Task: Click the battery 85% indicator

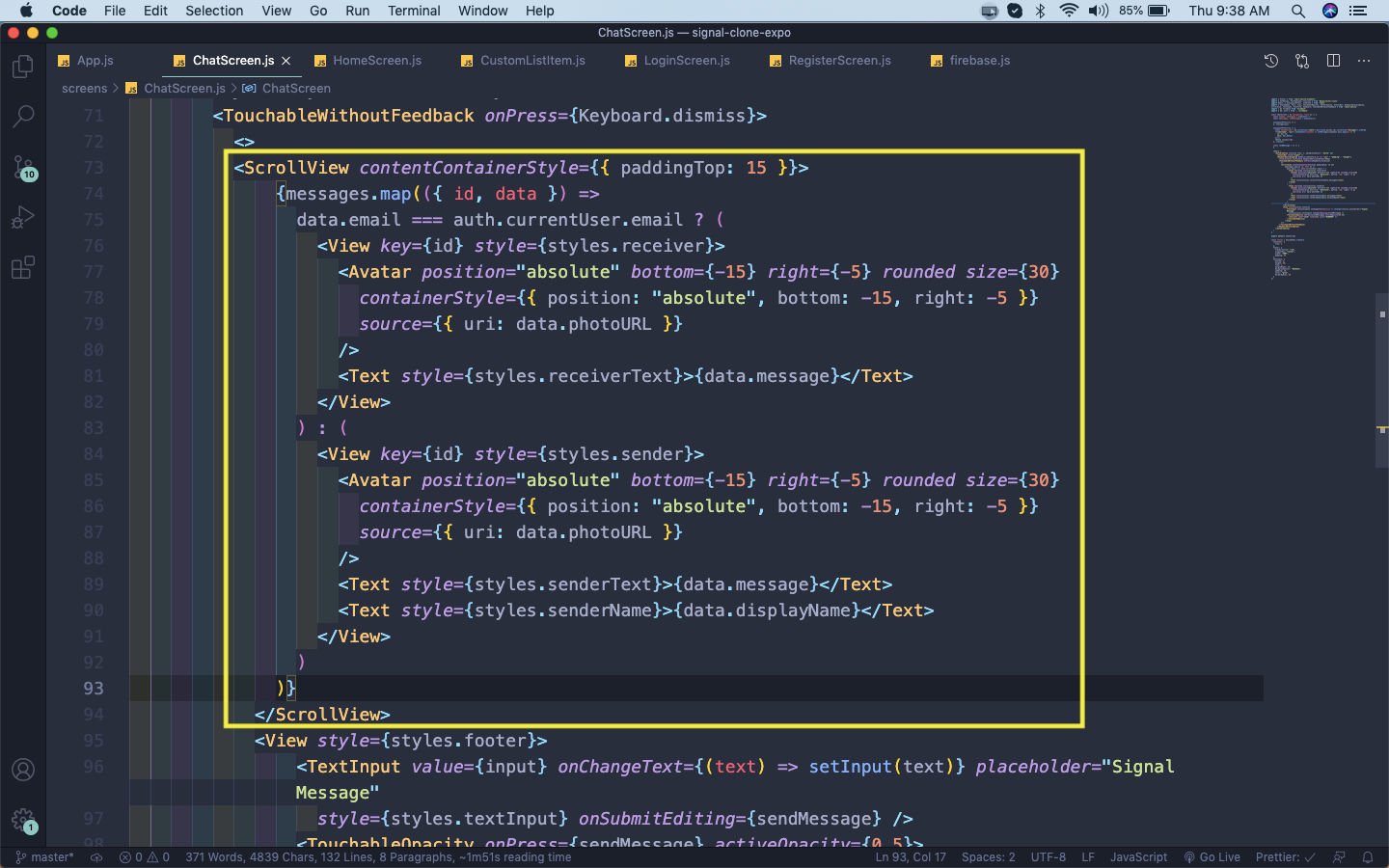Action: coord(1144,11)
